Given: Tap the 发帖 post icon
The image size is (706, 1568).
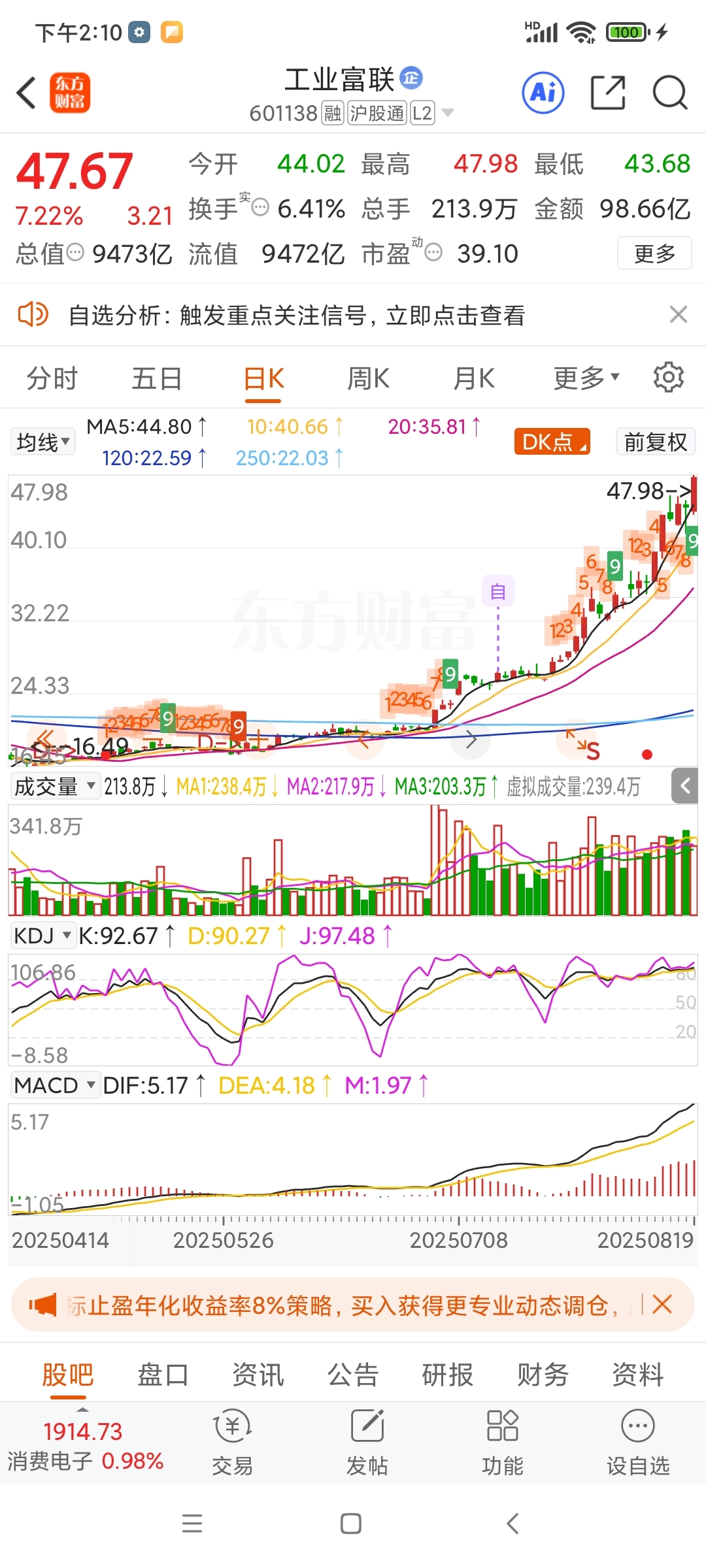Looking at the screenshot, I should [x=367, y=1425].
